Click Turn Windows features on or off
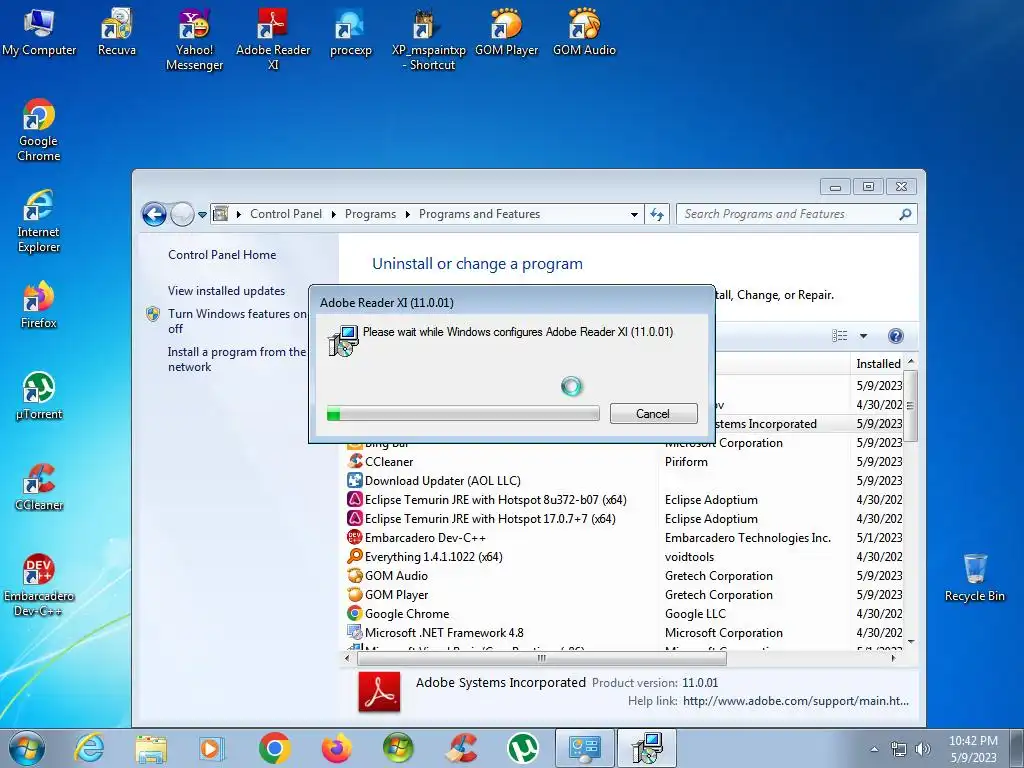Screen dimensions: 1024x768 [x=237, y=321]
